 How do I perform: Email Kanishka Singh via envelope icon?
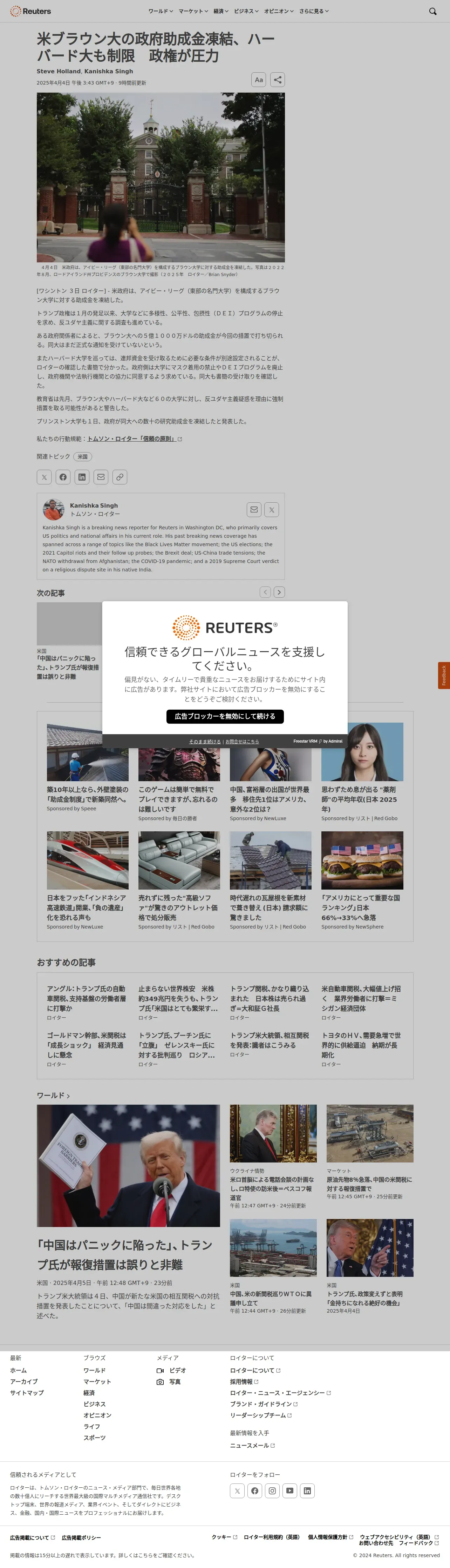(x=254, y=509)
